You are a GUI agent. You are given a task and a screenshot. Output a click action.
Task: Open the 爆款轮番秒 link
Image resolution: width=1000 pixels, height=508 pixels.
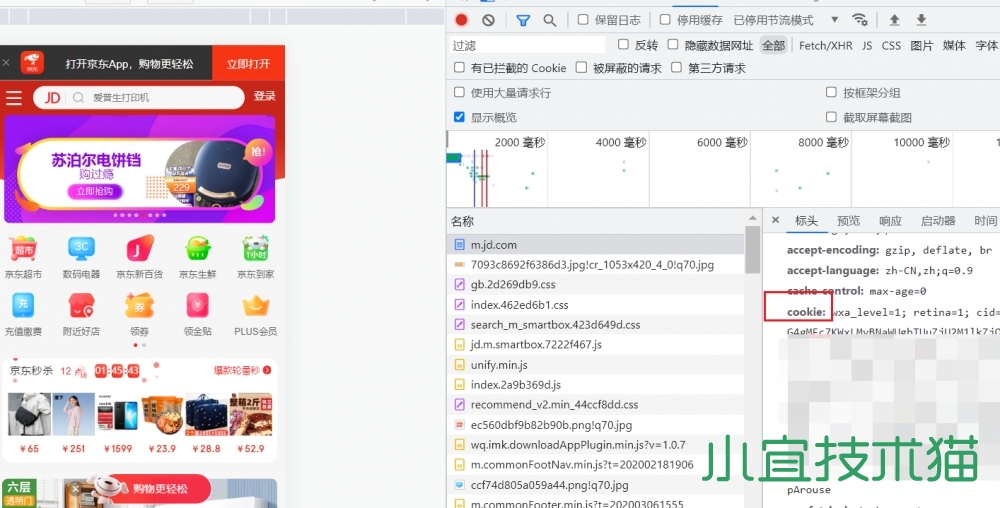coord(242,370)
